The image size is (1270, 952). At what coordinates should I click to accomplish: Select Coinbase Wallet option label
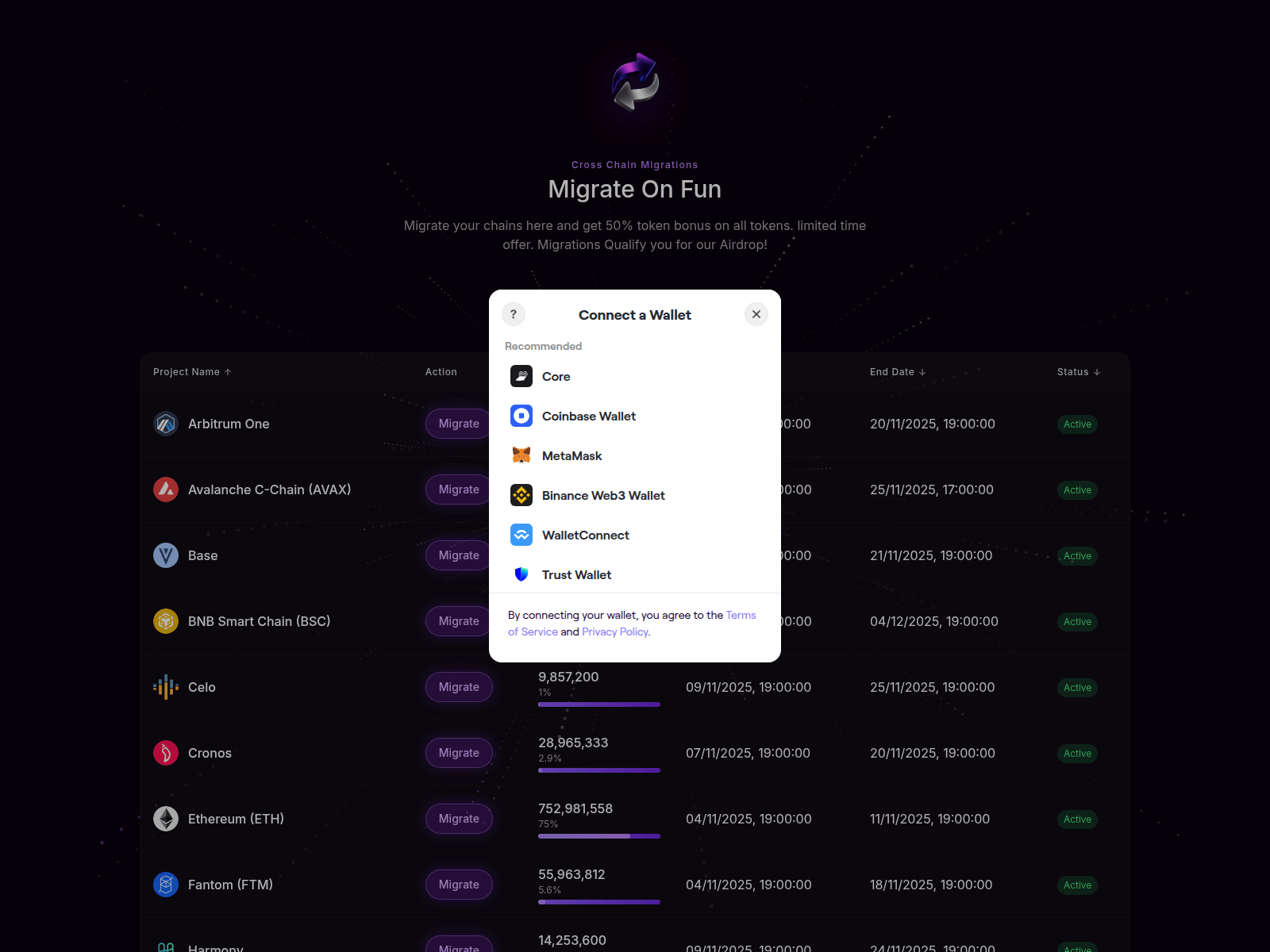[589, 416]
